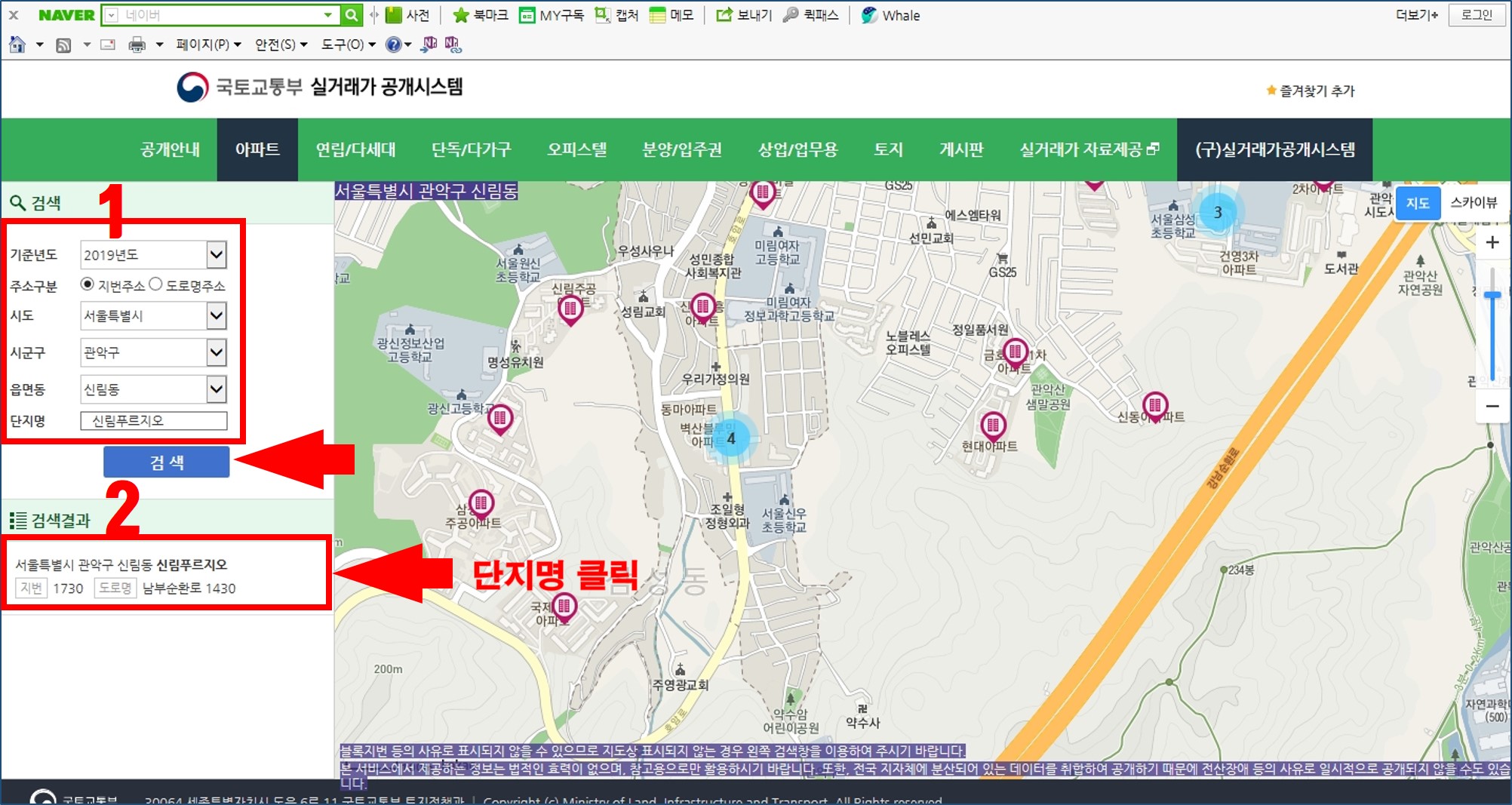
Task: Click the blue 검색 button
Action: 167,462
